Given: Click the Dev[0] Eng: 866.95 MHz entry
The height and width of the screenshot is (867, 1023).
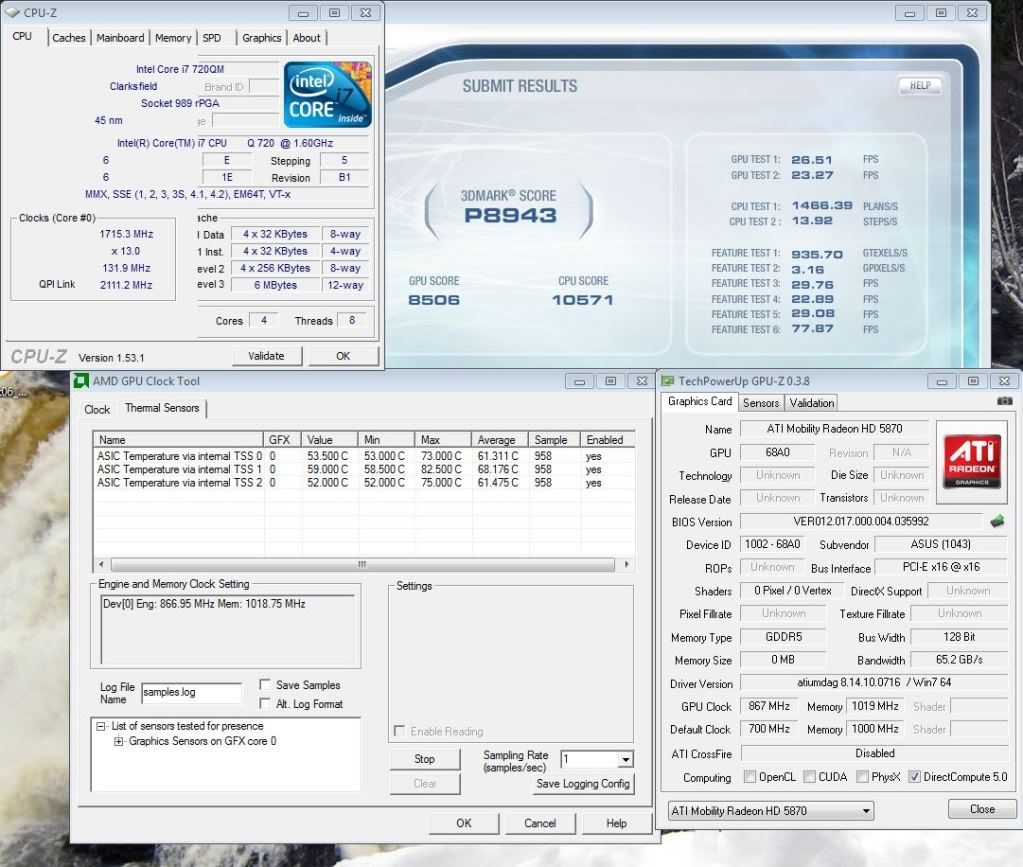Looking at the screenshot, I should pos(204,604).
